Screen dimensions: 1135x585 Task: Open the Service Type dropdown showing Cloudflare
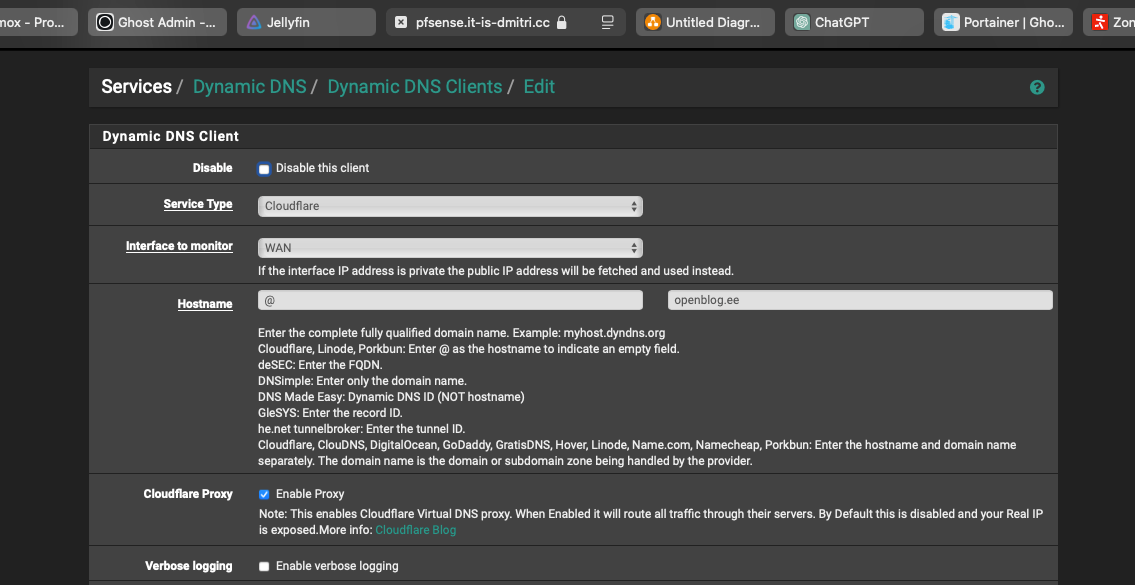[x=450, y=206]
